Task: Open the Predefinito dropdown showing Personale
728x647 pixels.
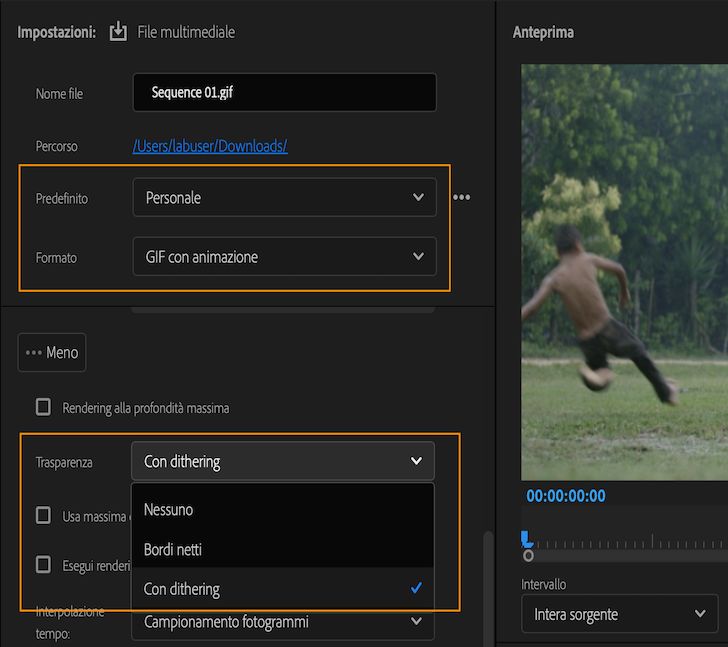Action: (x=284, y=197)
